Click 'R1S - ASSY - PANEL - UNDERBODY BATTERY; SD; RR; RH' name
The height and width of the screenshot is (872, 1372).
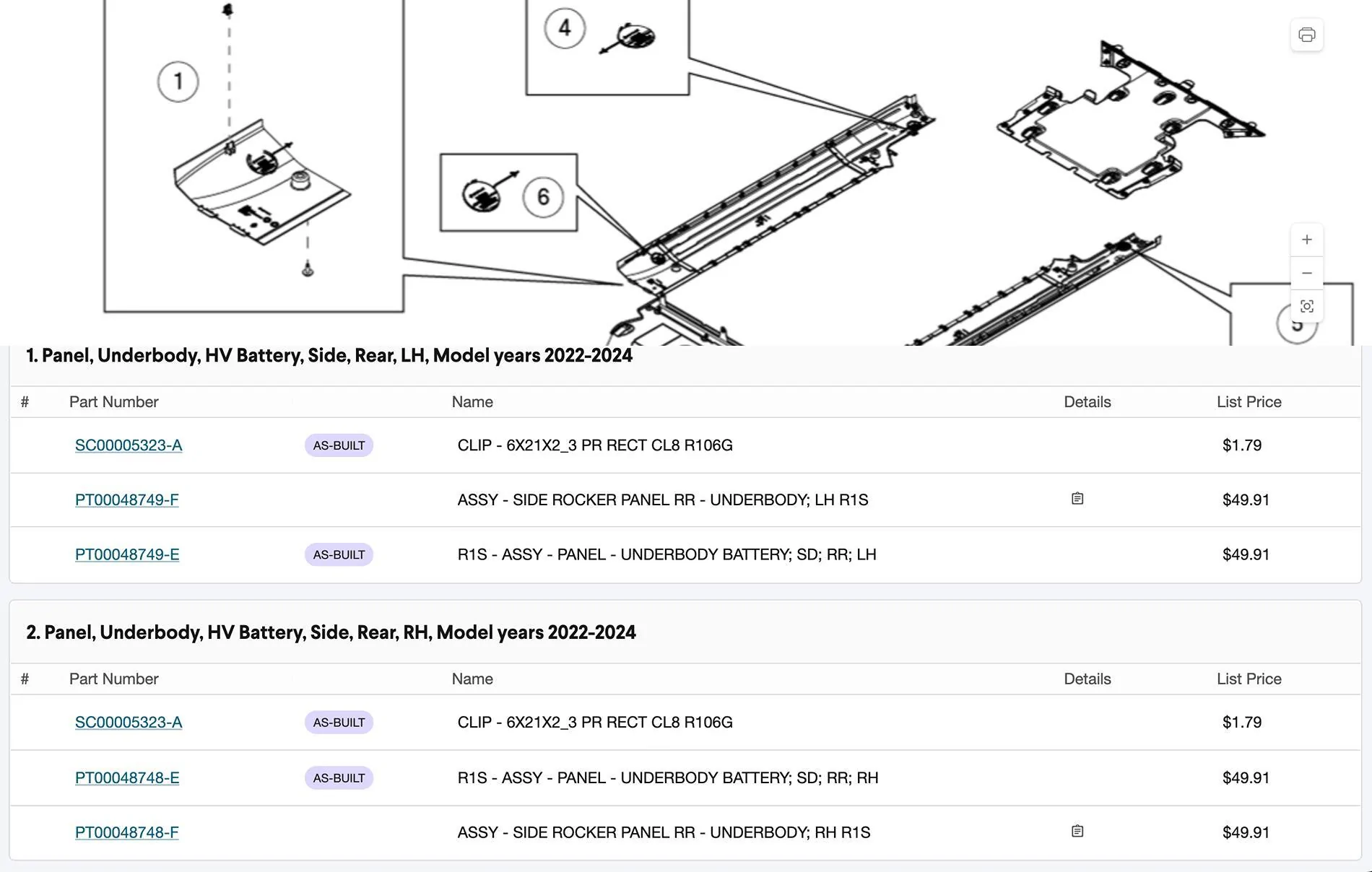click(x=668, y=778)
